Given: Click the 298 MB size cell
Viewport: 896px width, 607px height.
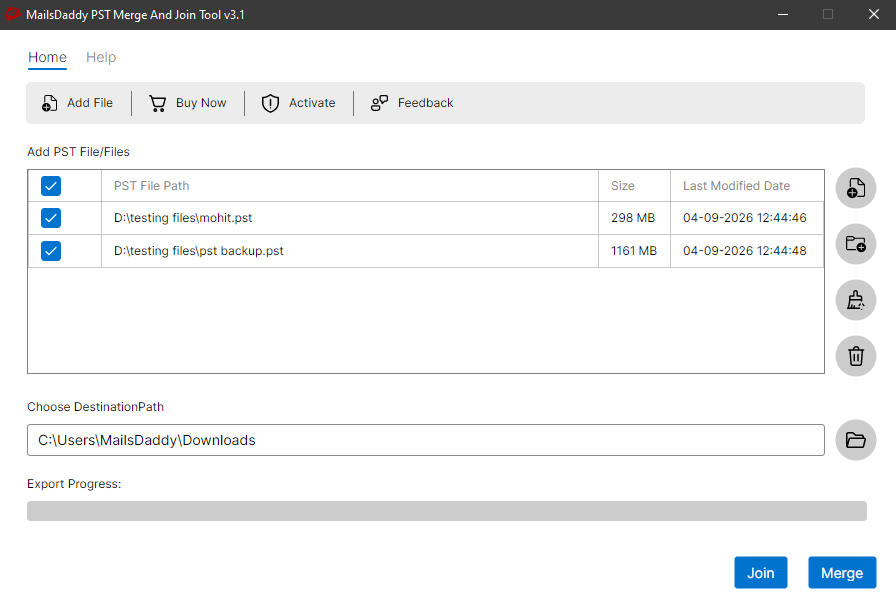Looking at the screenshot, I should click(633, 218).
